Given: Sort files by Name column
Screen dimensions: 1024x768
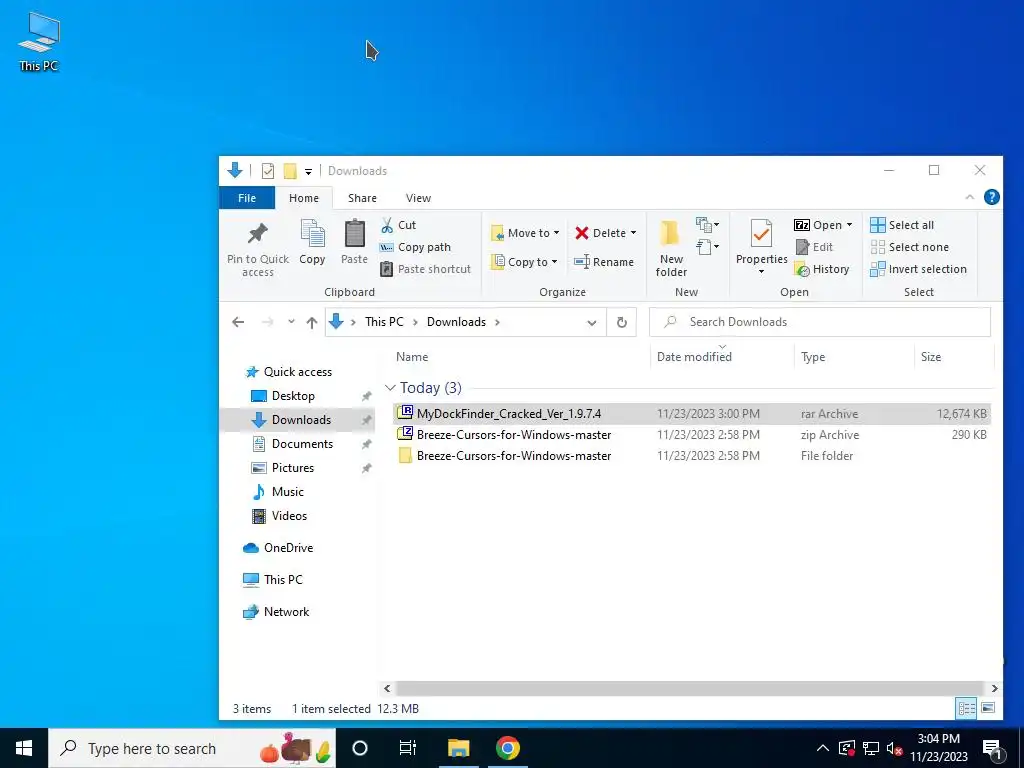Looking at the screenshot, I should point(411,357).
